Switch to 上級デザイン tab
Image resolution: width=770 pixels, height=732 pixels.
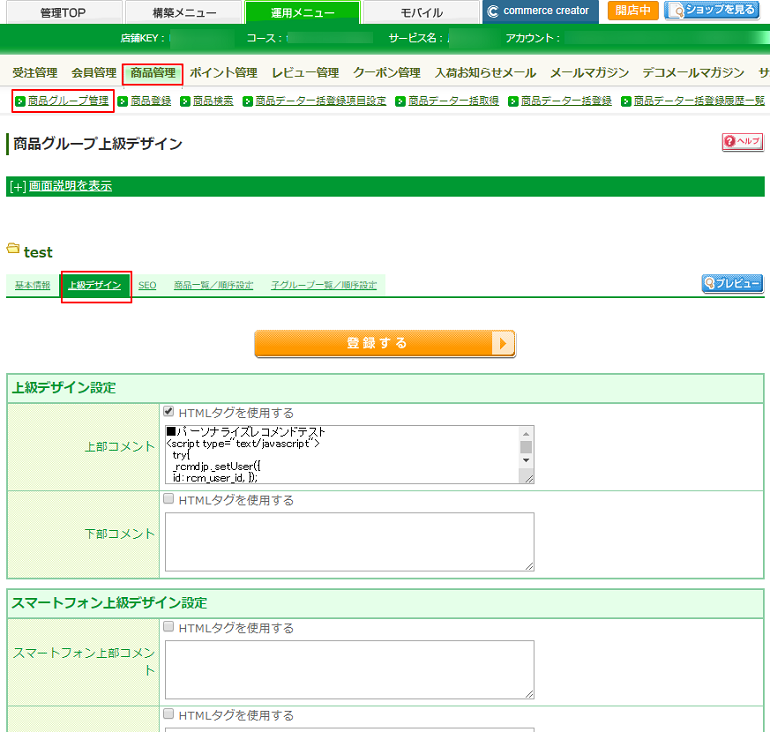coord(95,285)
